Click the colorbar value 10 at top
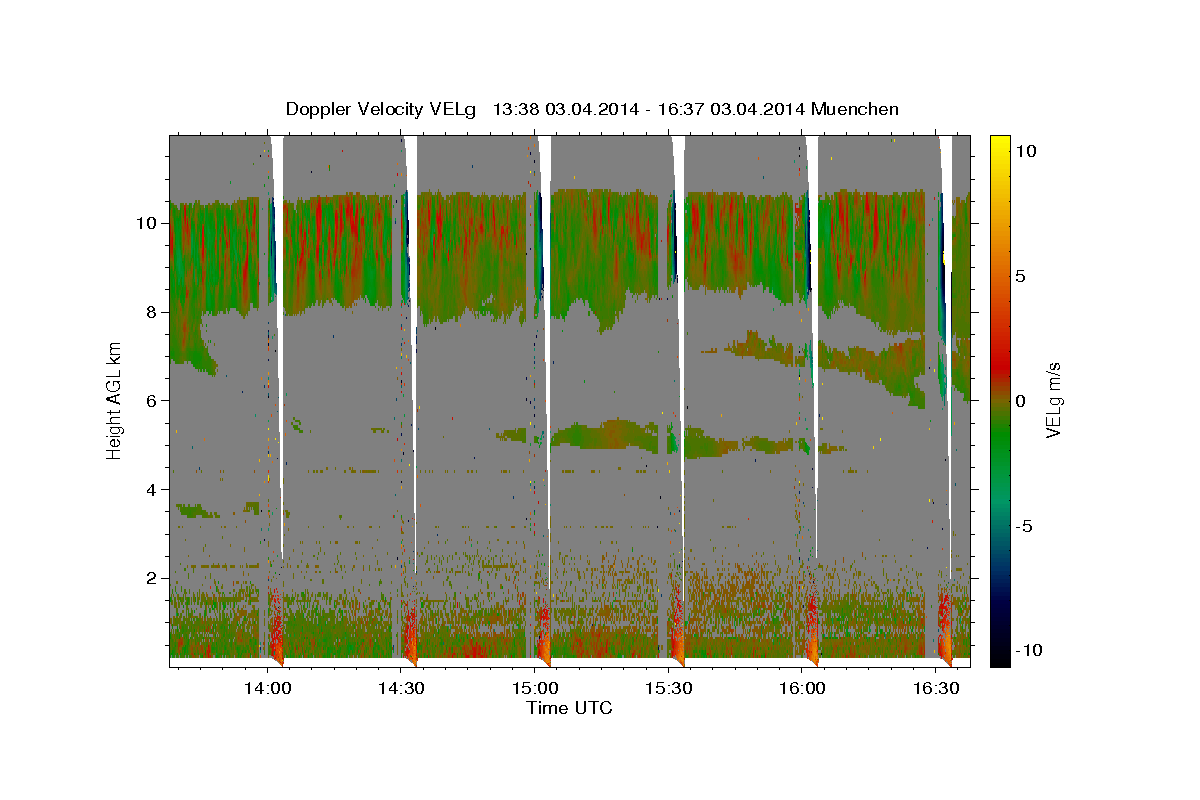 tap(1027, 151)
